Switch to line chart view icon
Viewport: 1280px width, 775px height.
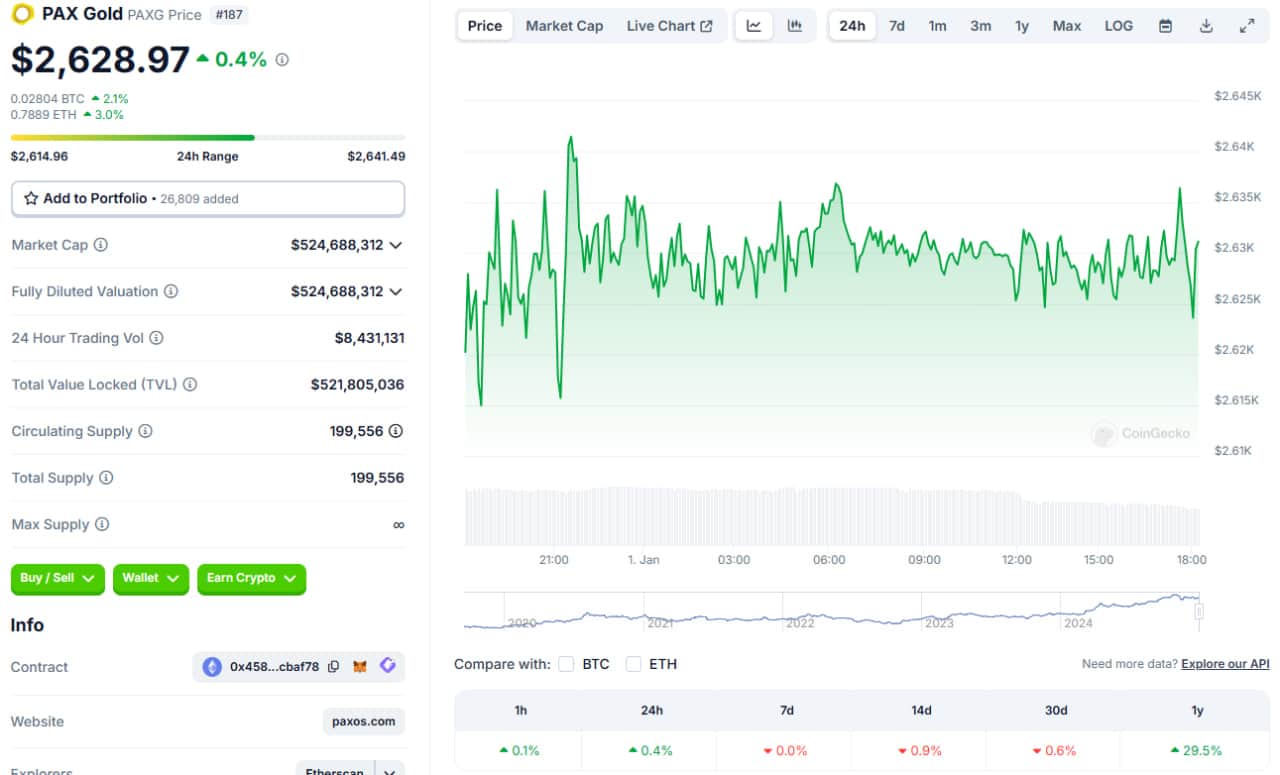pyautogui.click(x=754, y=26)
